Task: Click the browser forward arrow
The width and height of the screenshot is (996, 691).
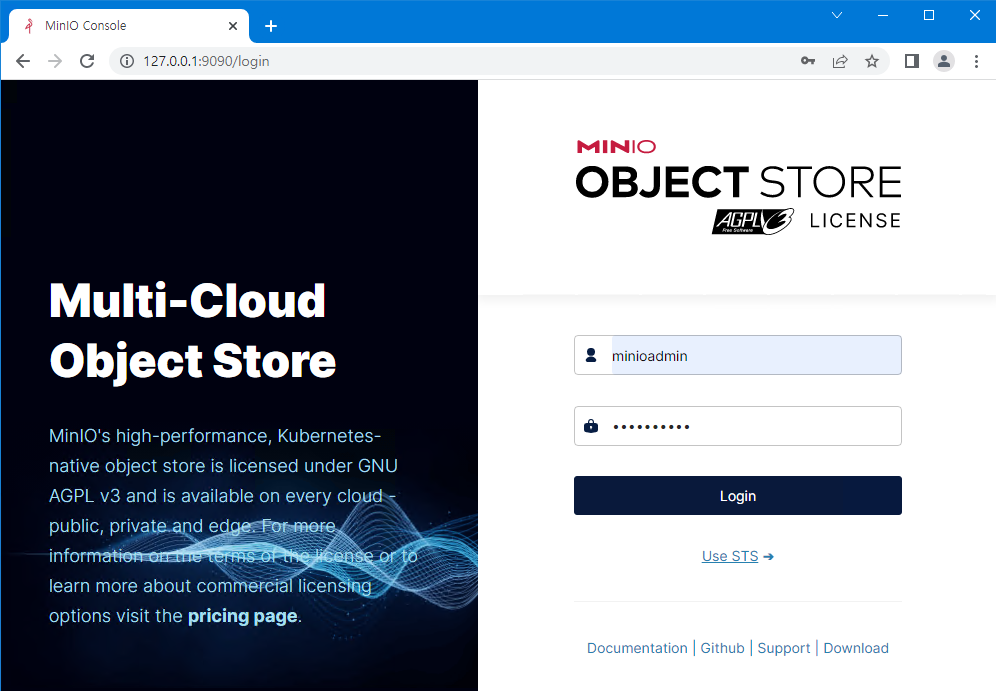Action: (55, 61)
